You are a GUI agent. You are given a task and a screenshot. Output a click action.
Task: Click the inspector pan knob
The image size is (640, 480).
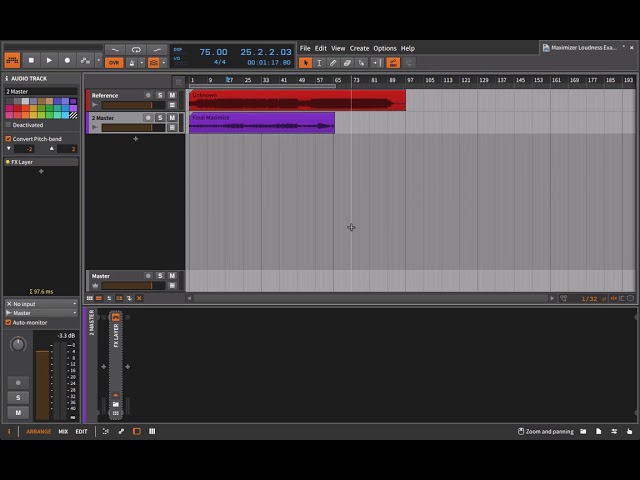[x=18, y=344]
